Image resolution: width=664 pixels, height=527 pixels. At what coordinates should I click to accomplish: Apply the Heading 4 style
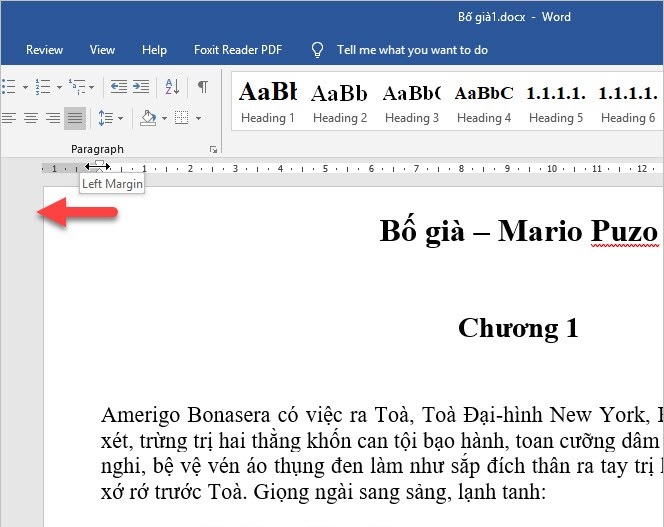coord(484,102)
